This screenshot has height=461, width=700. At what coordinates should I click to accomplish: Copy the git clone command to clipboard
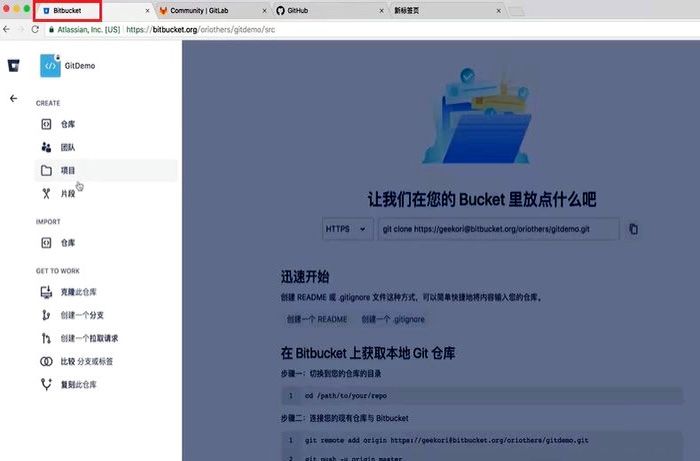633,229
